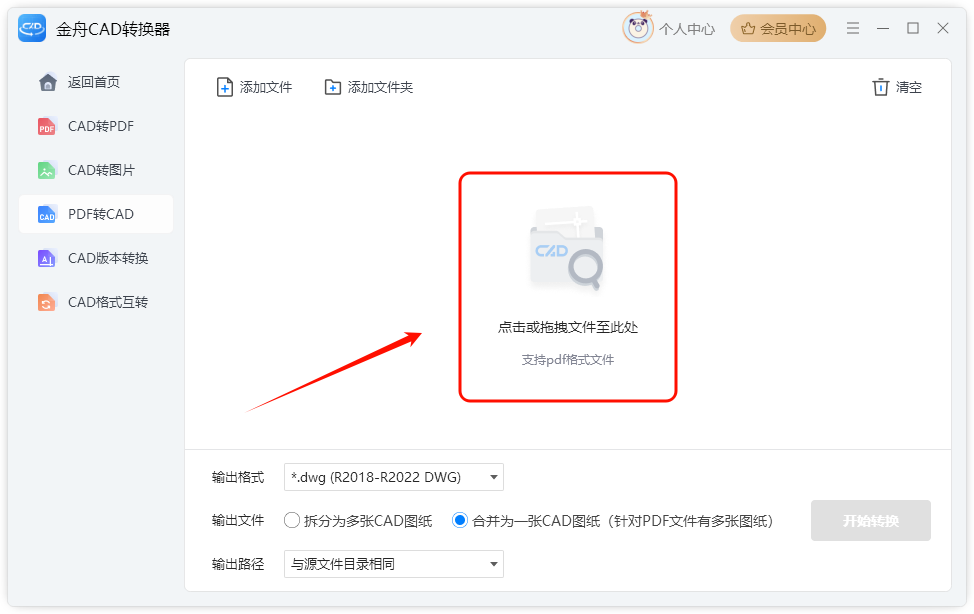Select PDF转CAD sidebar item
This screenshot has height=614, width=974.
click(96, 214)
